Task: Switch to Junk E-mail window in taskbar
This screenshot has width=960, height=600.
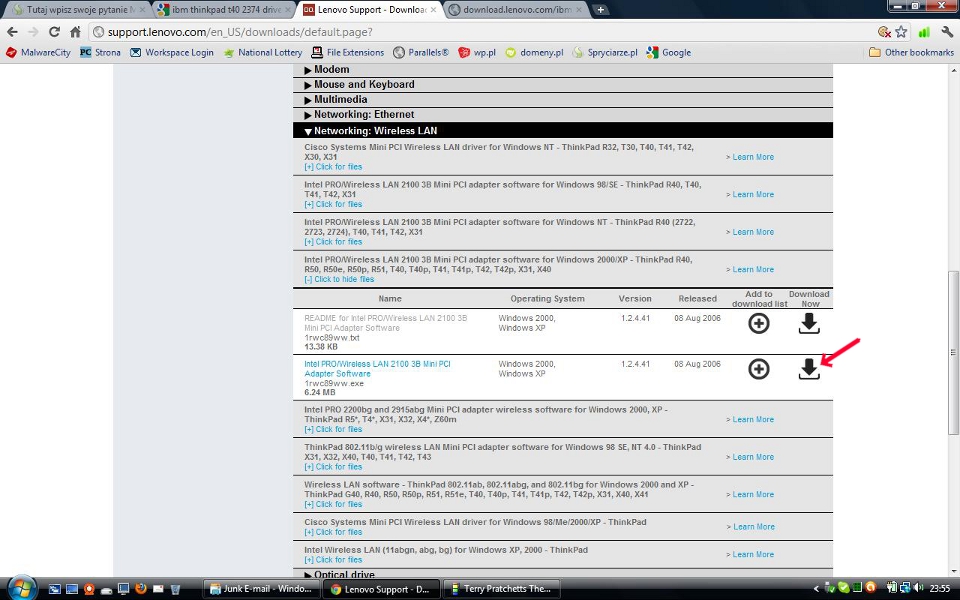Action: 262,589
